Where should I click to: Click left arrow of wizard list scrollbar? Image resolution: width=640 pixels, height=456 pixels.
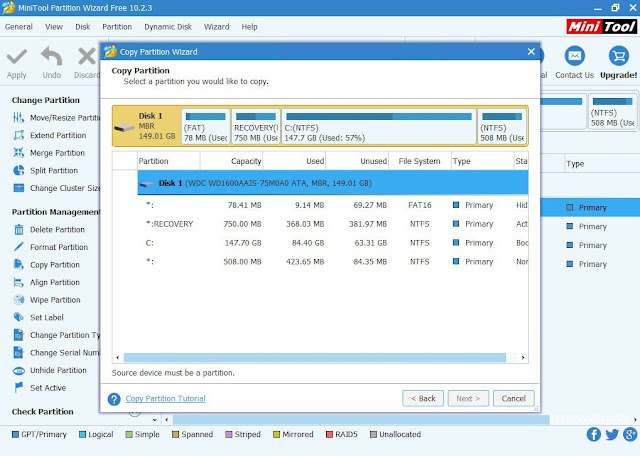tap(118, 358)
